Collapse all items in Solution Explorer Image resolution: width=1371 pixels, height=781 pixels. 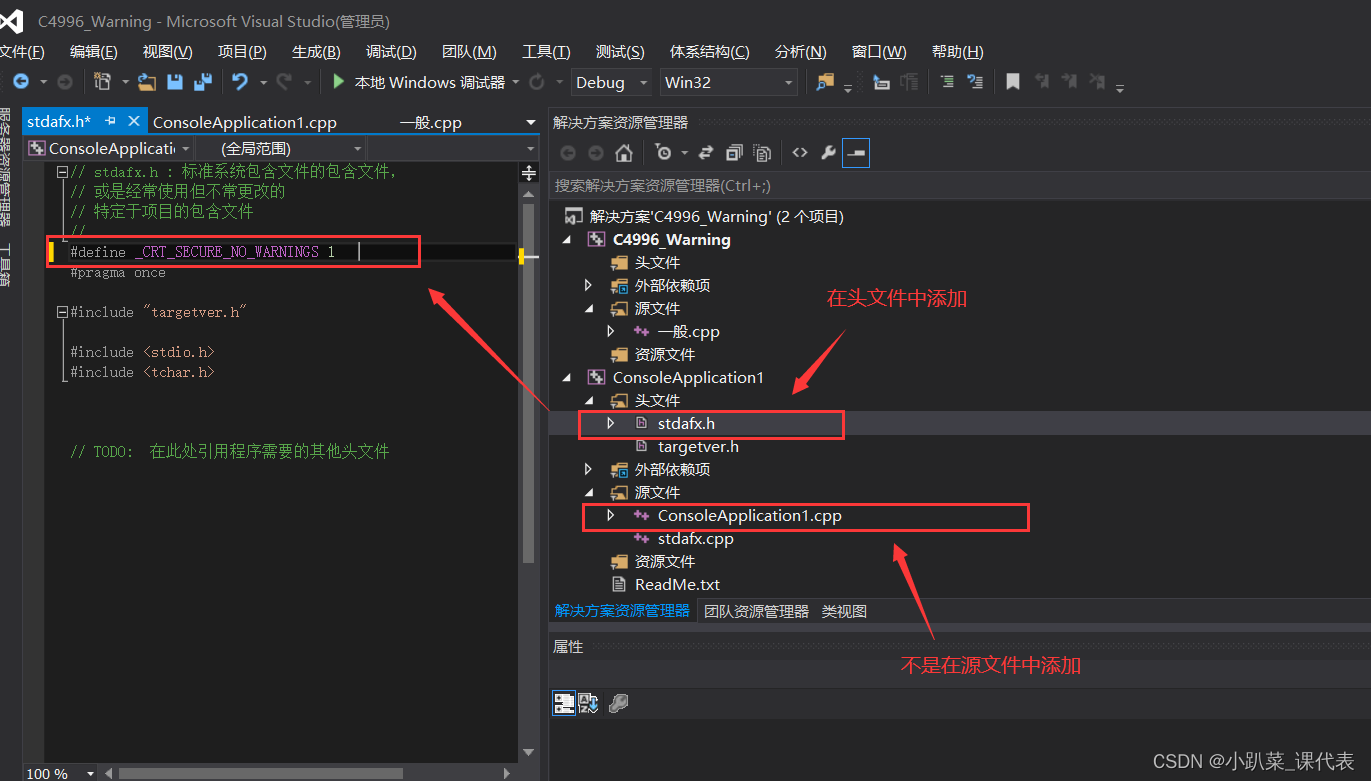click(733, 152)
